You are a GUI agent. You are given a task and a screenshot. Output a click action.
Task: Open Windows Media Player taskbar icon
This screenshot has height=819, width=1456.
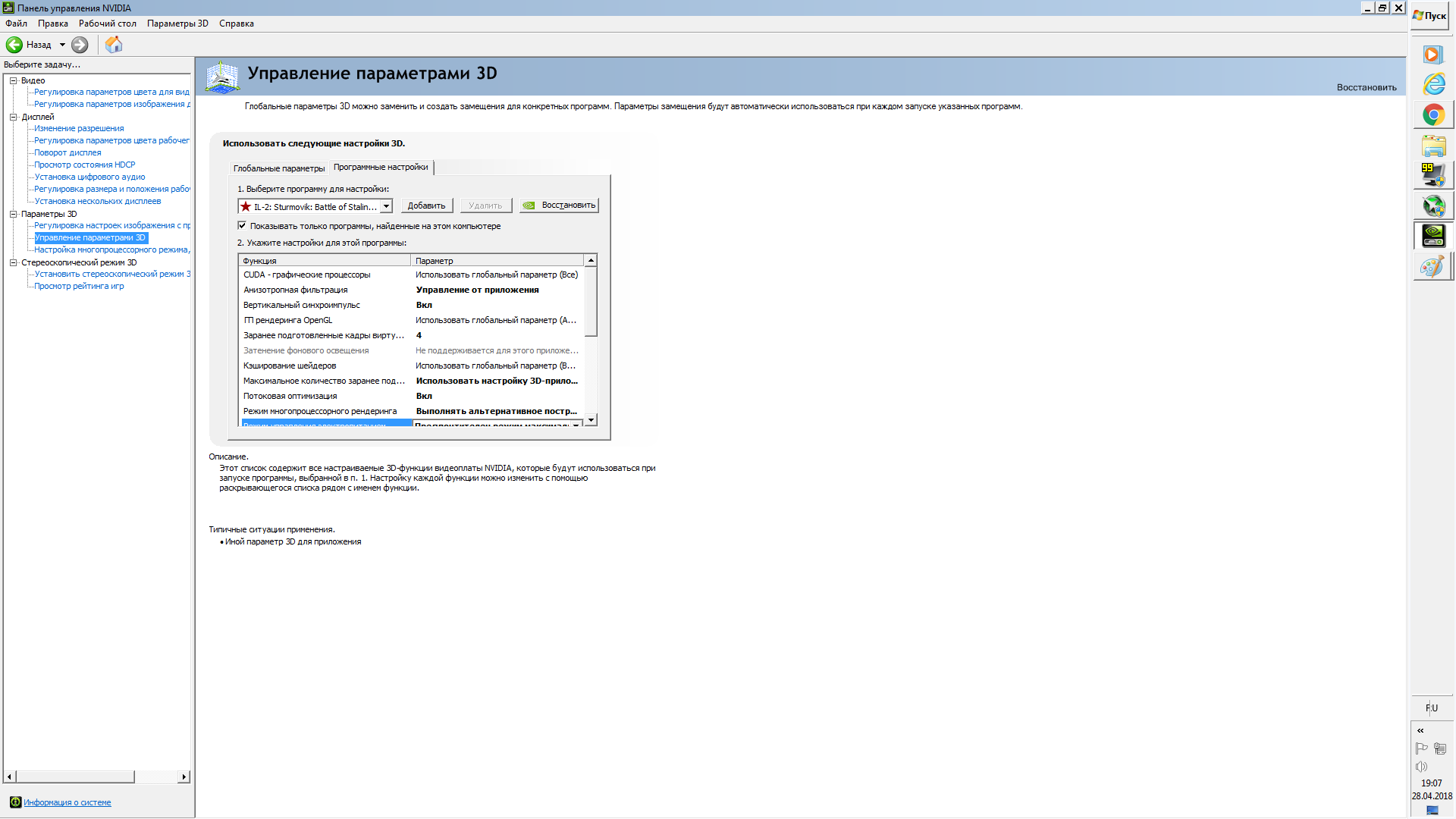tap(1432, 55)
